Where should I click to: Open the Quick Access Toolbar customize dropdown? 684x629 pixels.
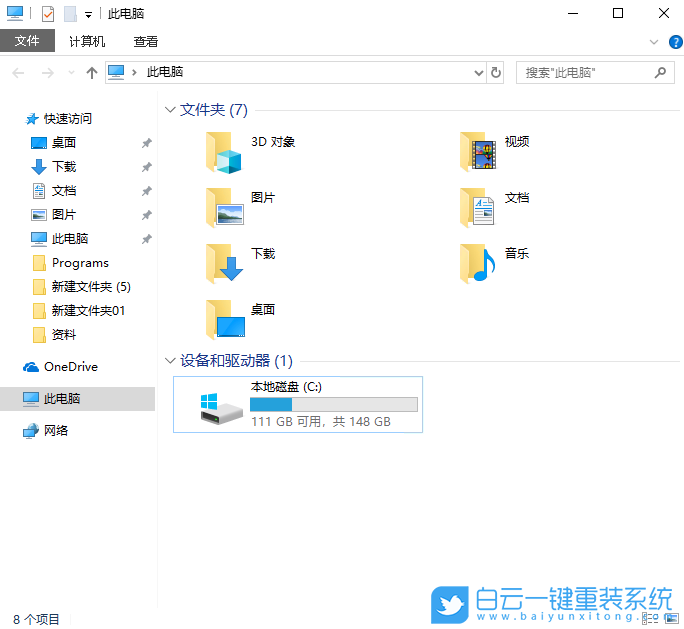[x=88, y=15]
